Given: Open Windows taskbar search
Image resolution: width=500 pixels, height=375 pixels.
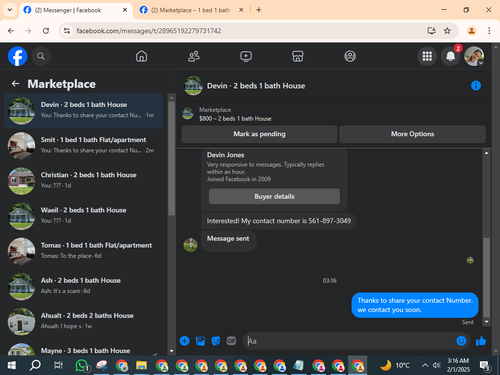Looking at the screenshot, I should 35,365.
